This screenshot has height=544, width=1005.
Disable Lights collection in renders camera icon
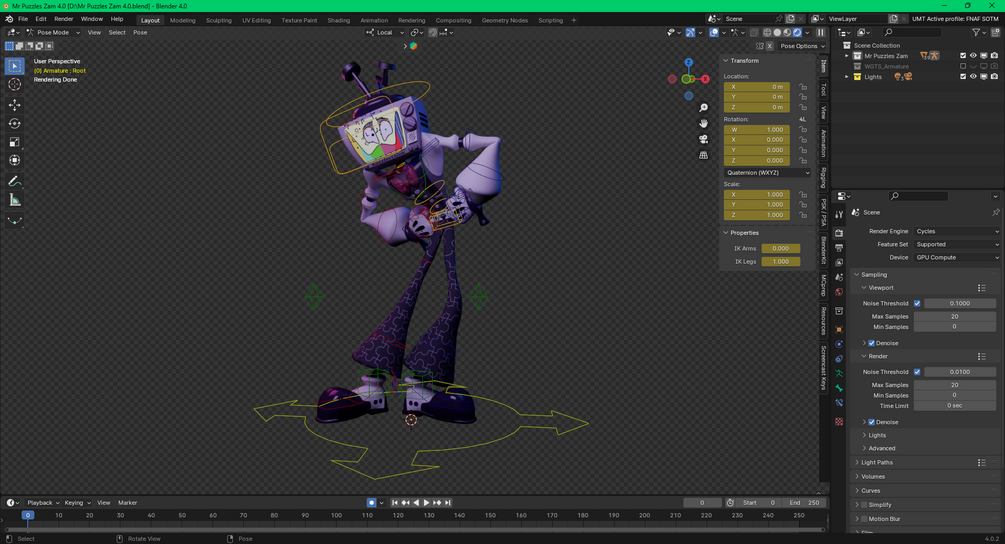(994, 77)
